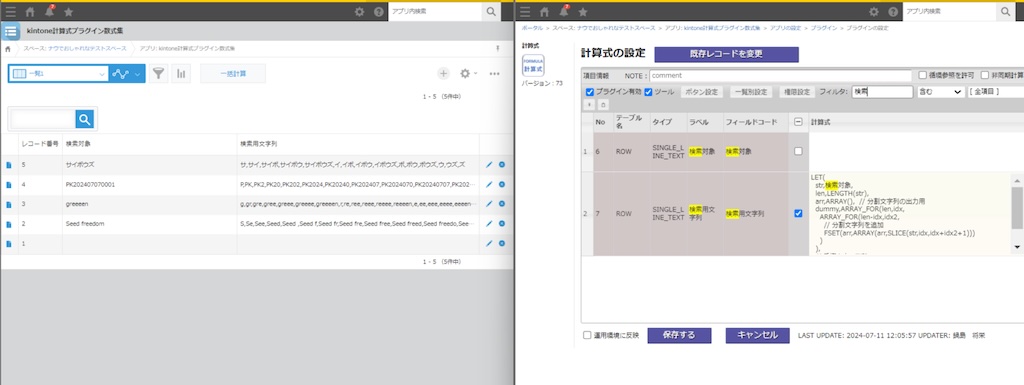The image size is (1024, 385).
Task: Click 既存レコードを変更 button
Action: (726, 54)
